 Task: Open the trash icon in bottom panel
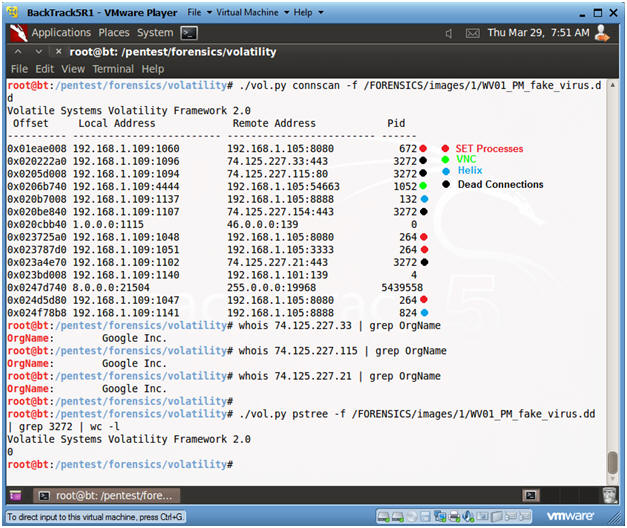click(610, 495)
